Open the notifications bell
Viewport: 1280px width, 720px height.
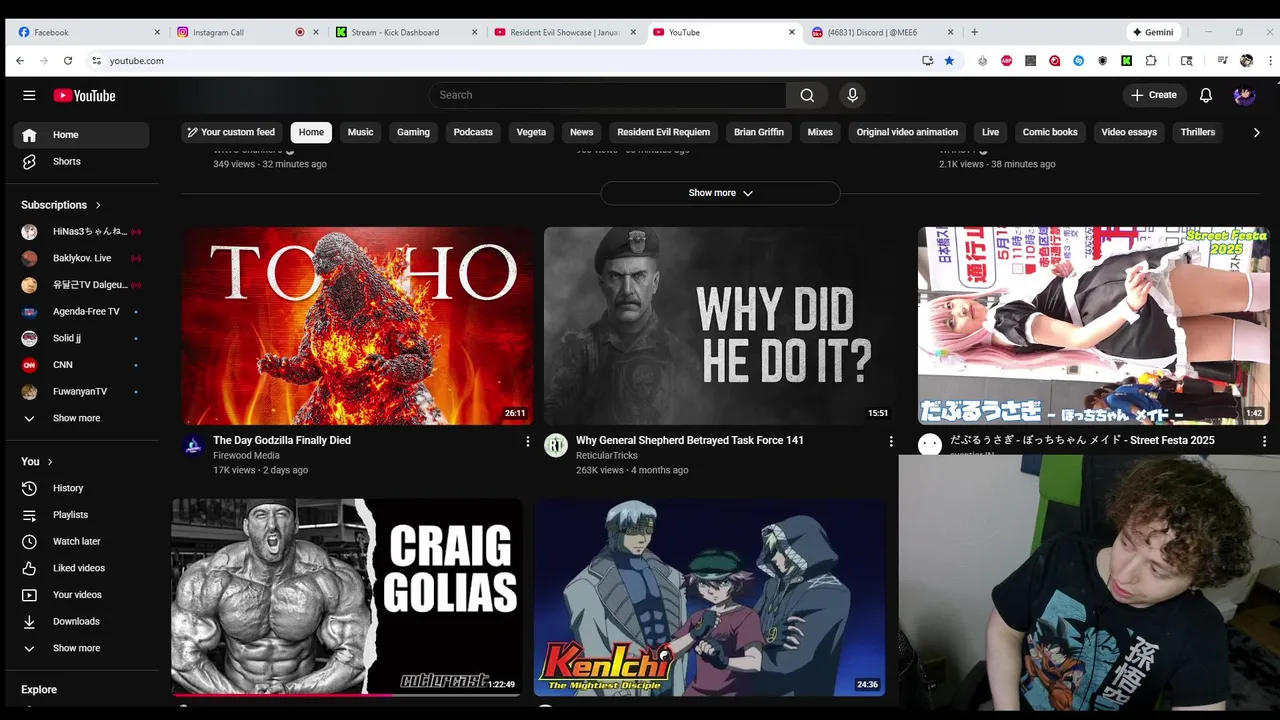(x=1206, y=95)
